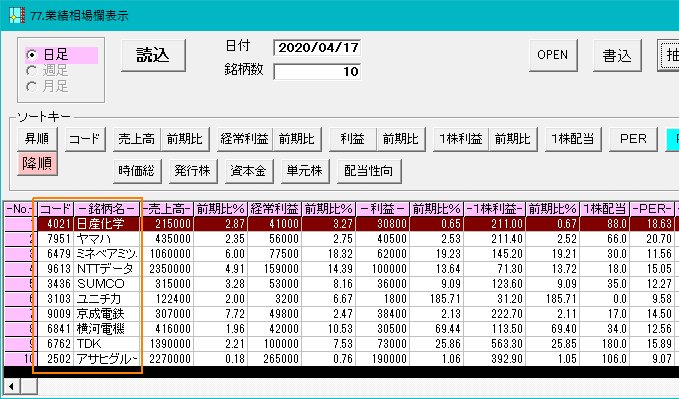Click the 書込 button
The height and width of the screenshot is (399, 679).
tap(617, 55)
